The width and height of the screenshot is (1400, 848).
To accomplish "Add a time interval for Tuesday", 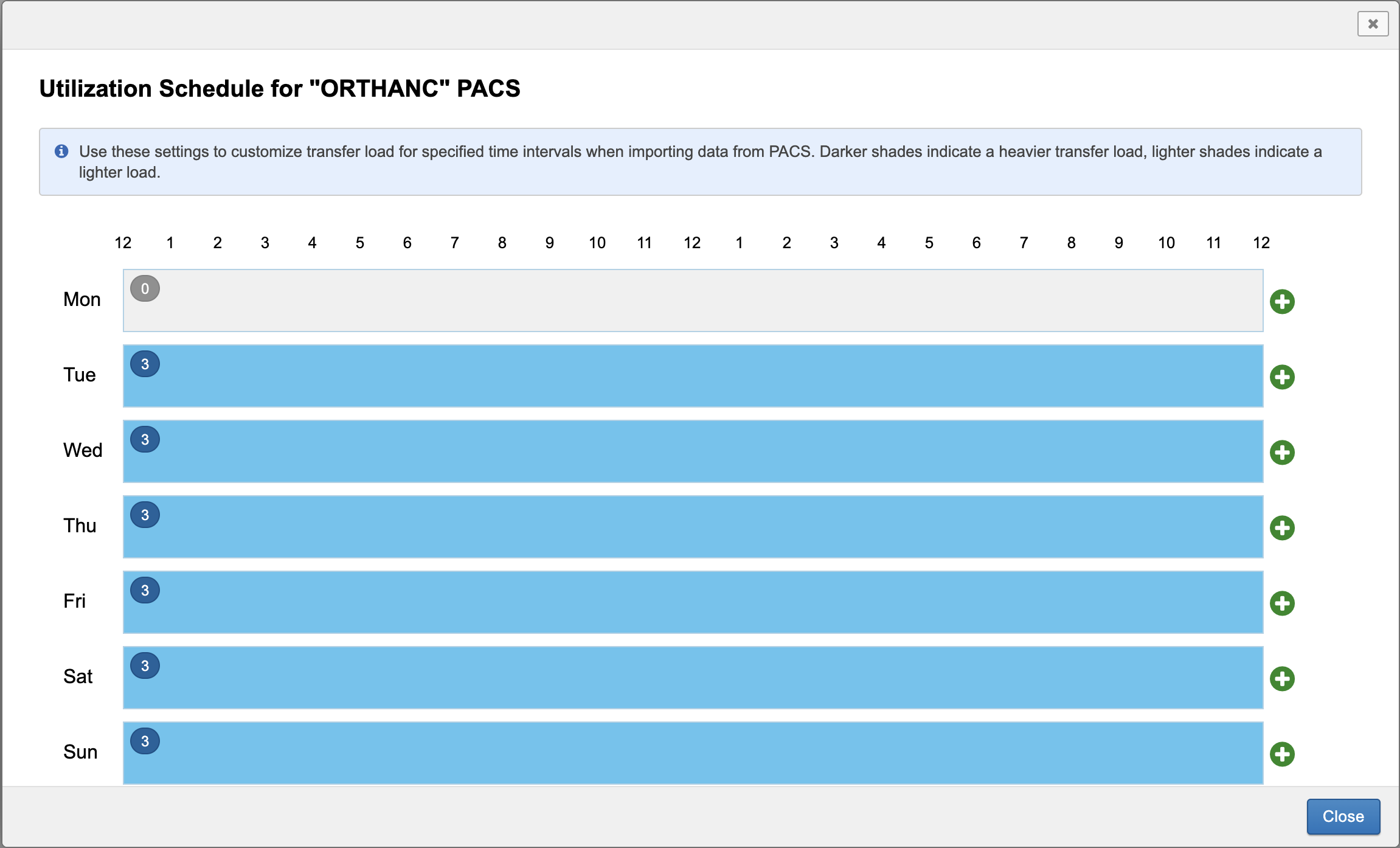I will click(x=1282, y=377).
